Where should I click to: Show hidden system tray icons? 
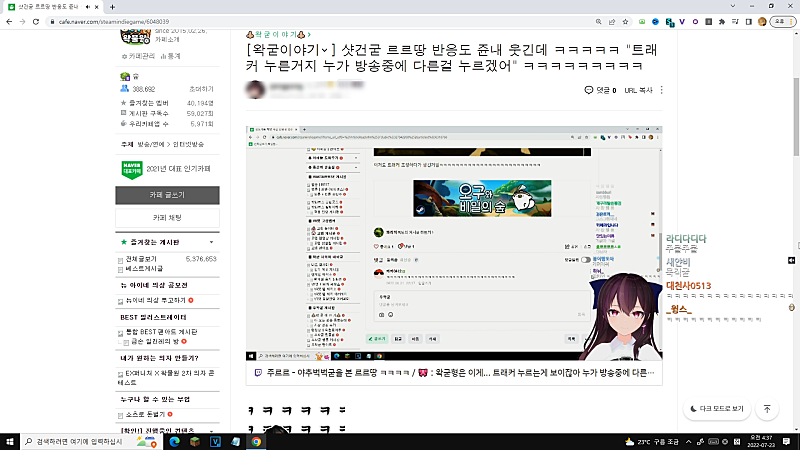(x=688, y=442)
